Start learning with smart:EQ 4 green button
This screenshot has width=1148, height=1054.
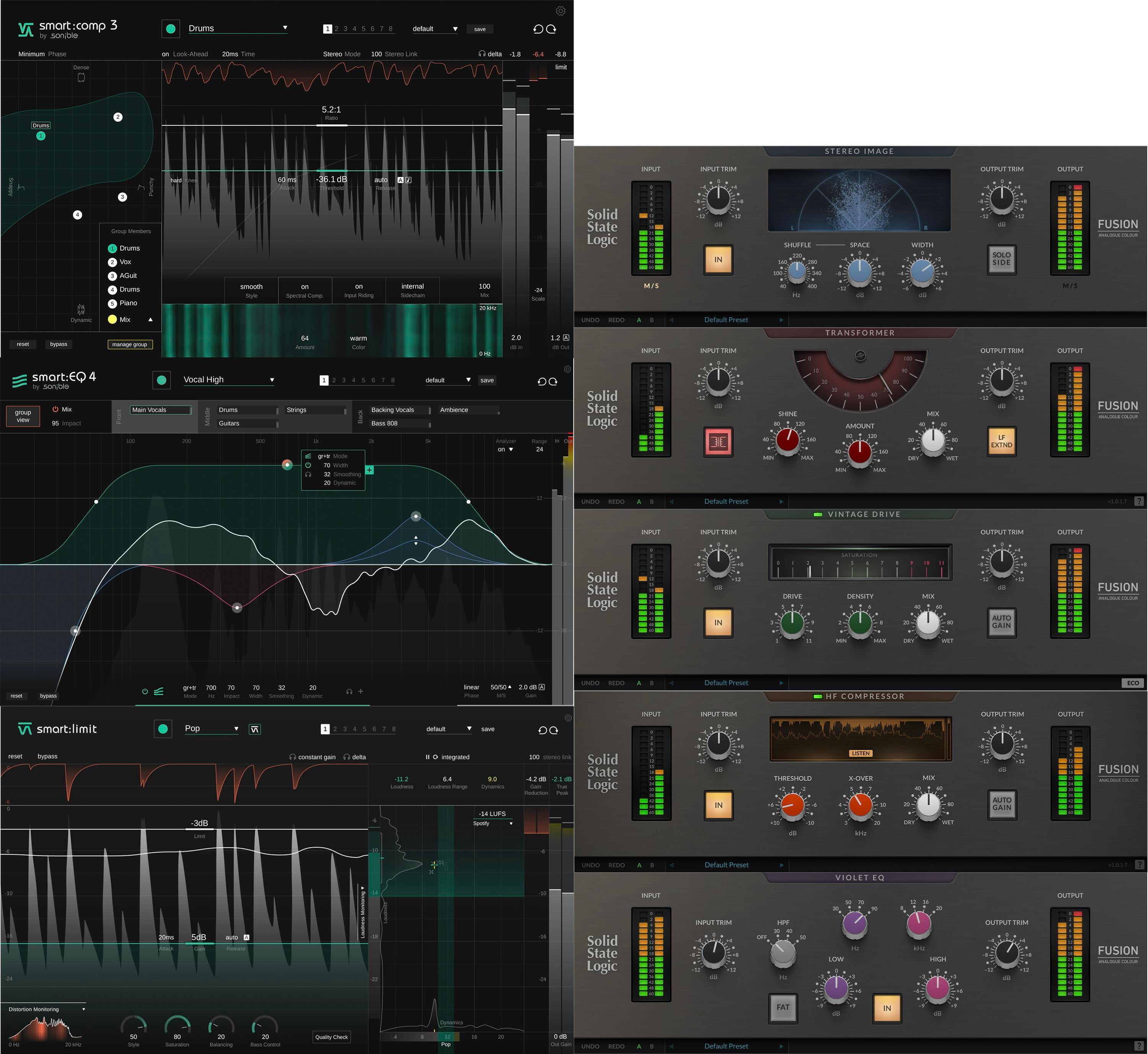click(161, 380)
